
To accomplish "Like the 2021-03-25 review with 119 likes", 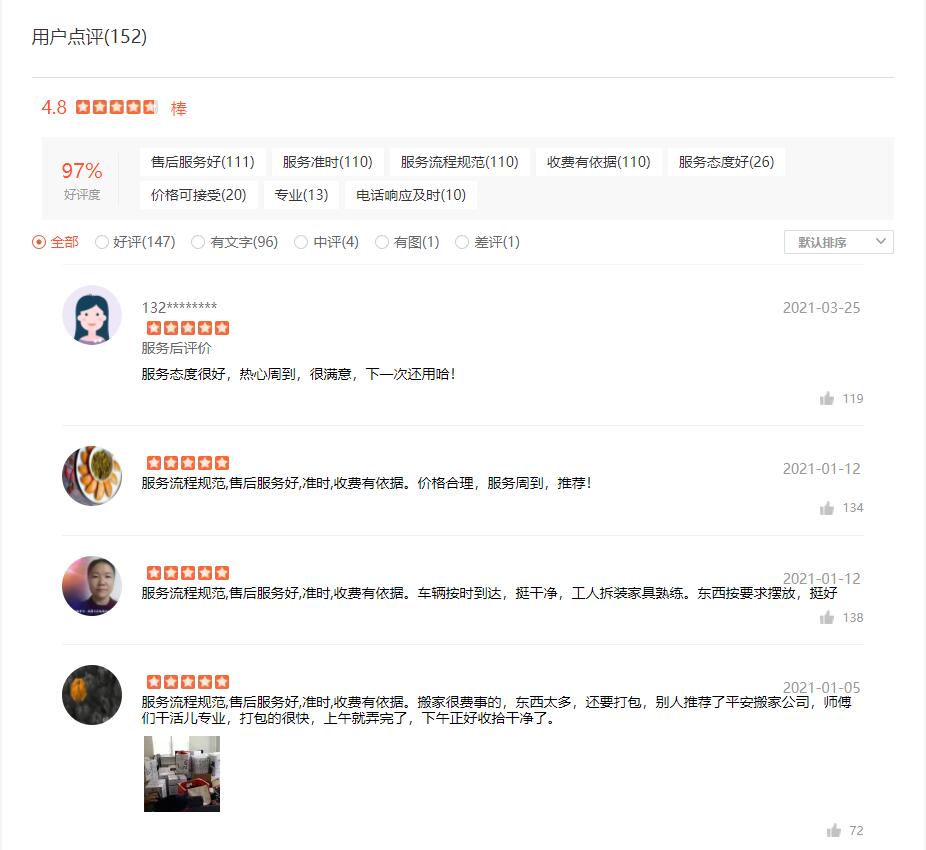I will [x=827, y=399].
